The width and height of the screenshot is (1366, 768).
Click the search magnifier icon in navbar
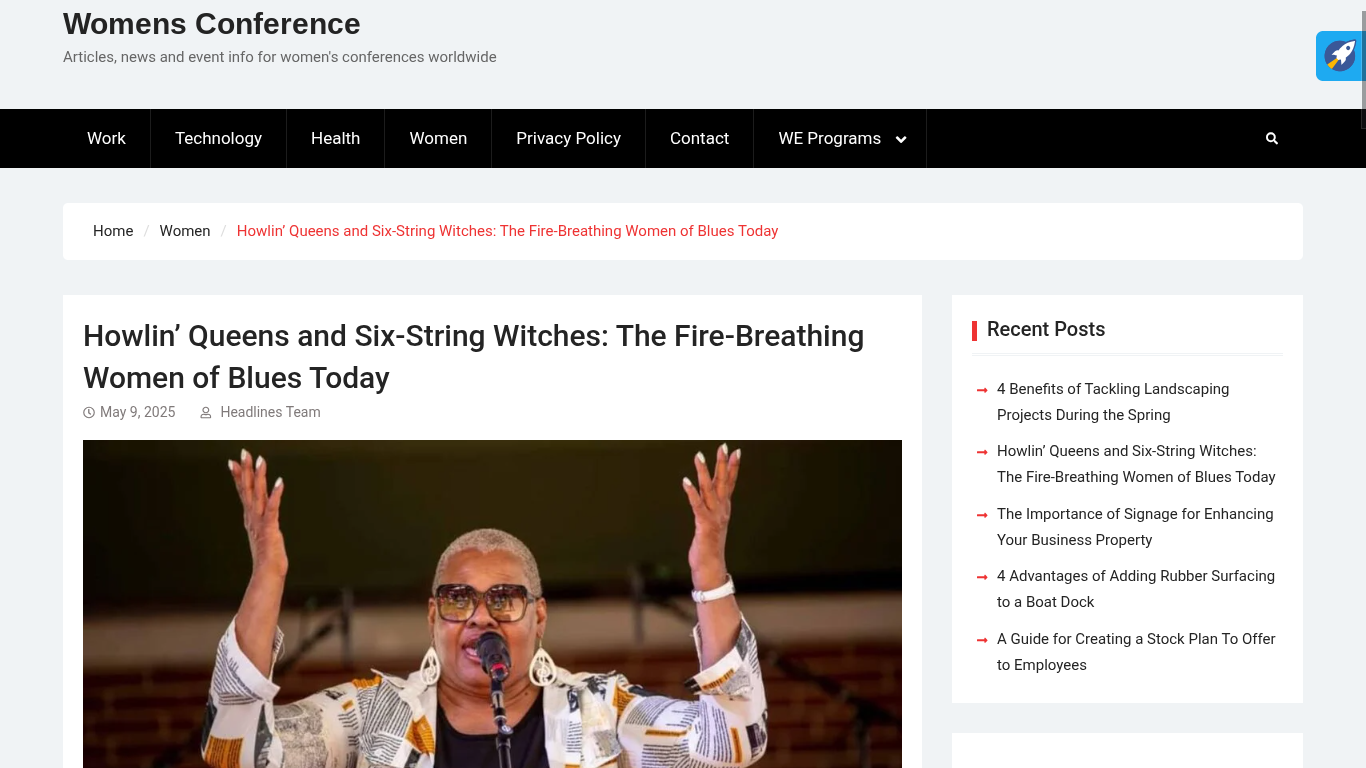(1271, 139)
